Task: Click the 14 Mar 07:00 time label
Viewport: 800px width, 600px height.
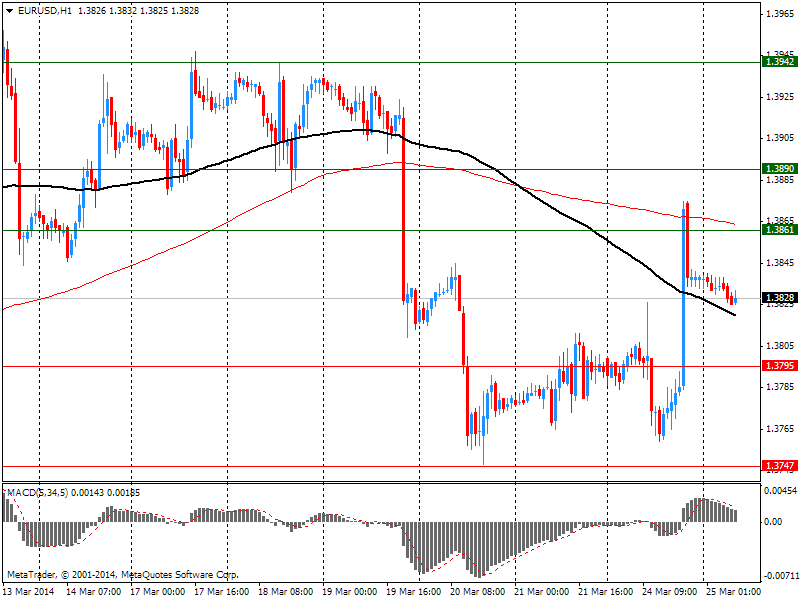Action: coord(94,592)
